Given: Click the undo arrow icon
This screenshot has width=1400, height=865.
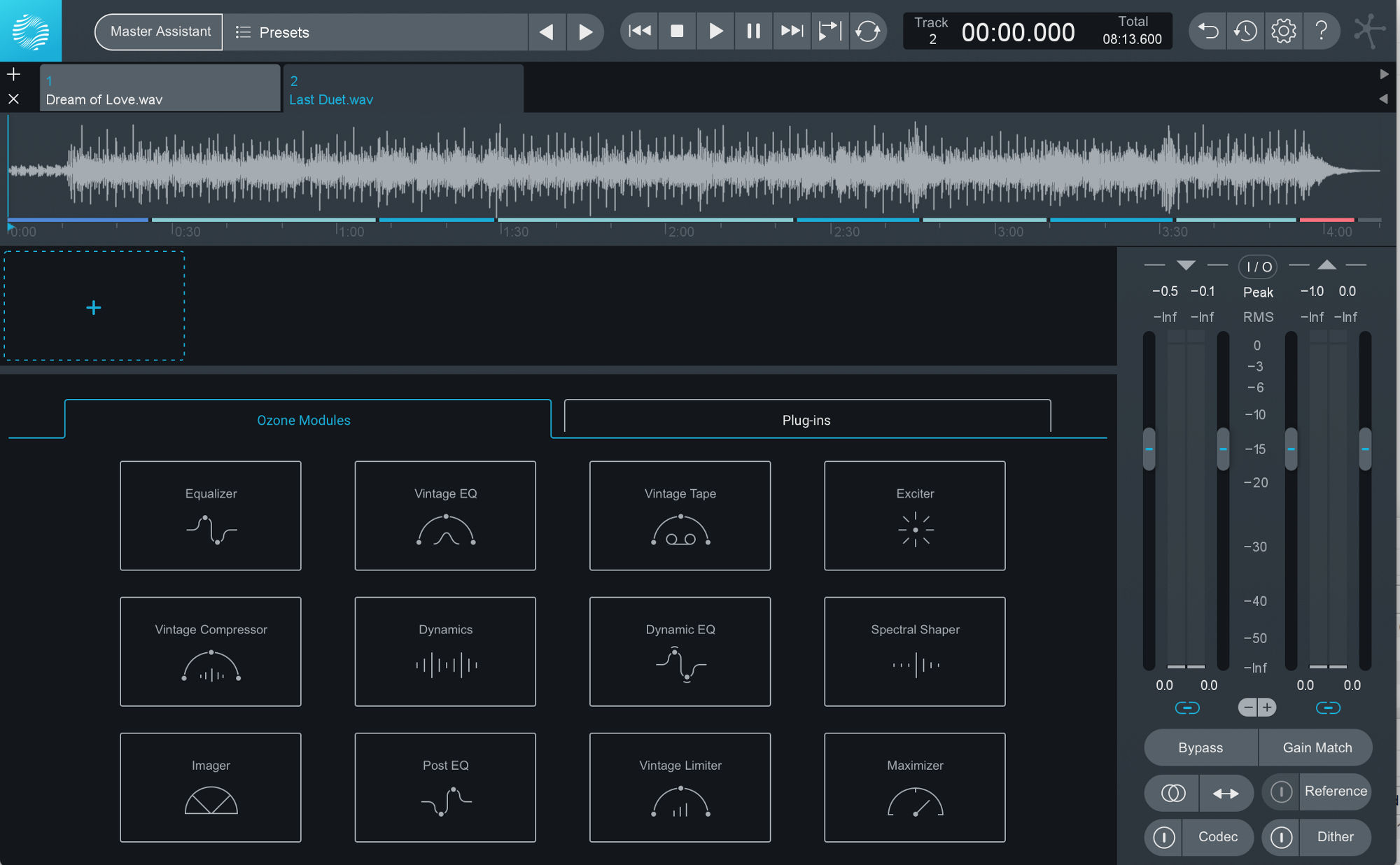Looking at the screenshot, I should (1208, 31).
